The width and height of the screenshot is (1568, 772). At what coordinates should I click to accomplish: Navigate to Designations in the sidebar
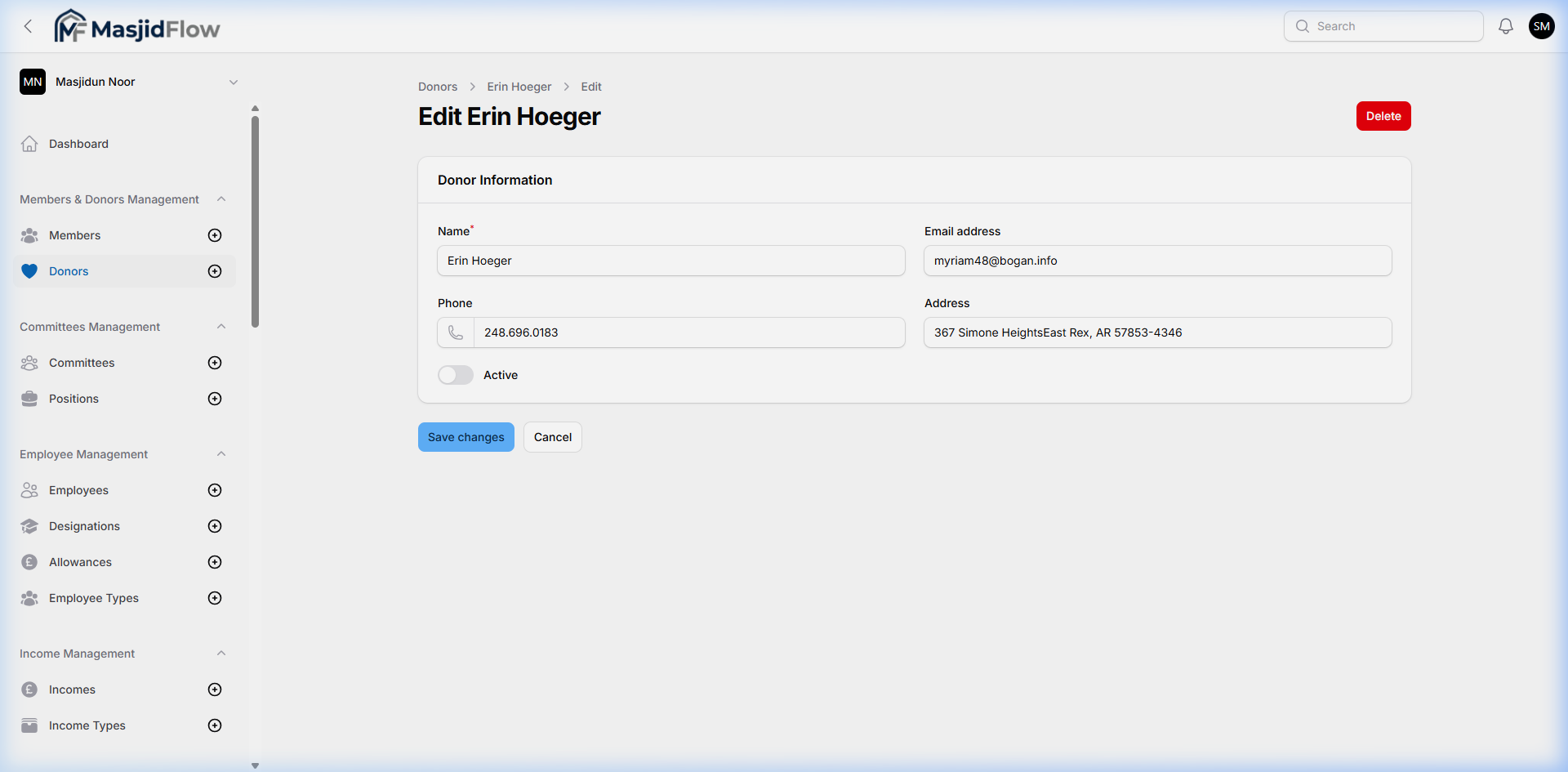tap(84, 525)
